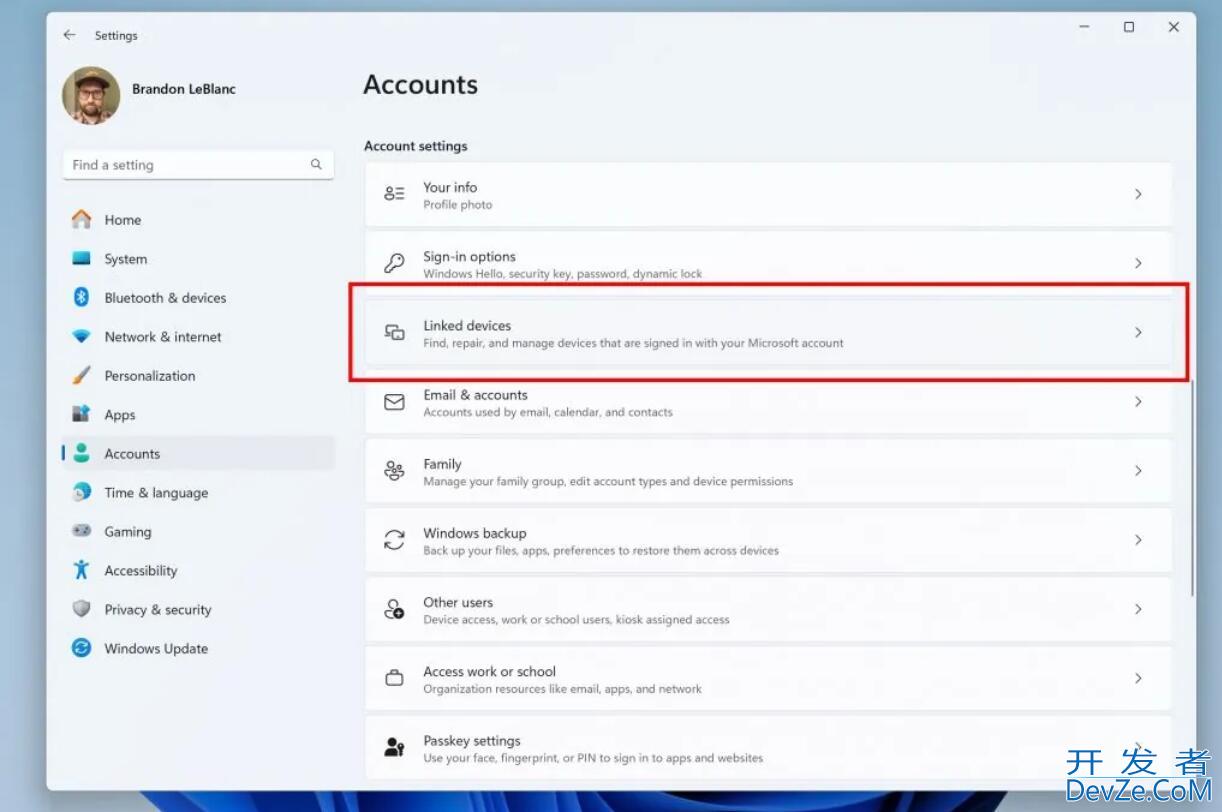Open Family via its chevron arrow
1222x812 pixels.
tap(1138, 470)
